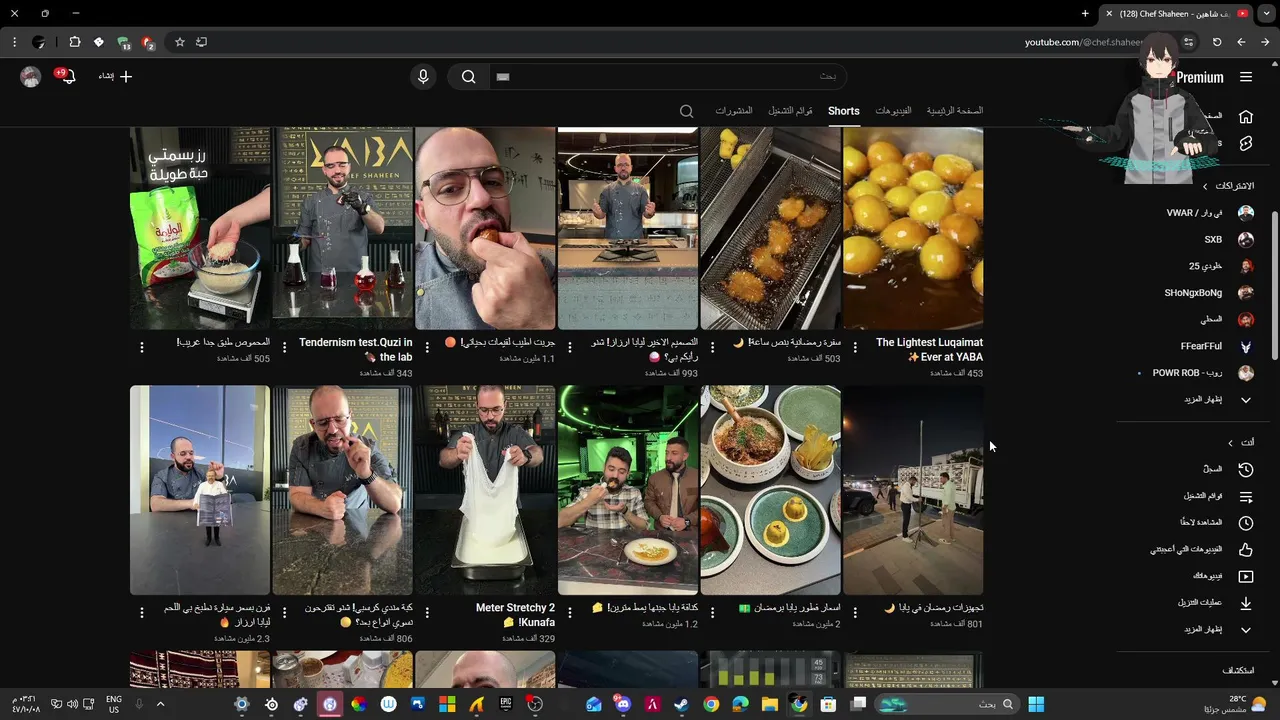
Task: Play the تجهيزات رمضان في يايا short thumbnail
Action: click(x=913, y=490)
